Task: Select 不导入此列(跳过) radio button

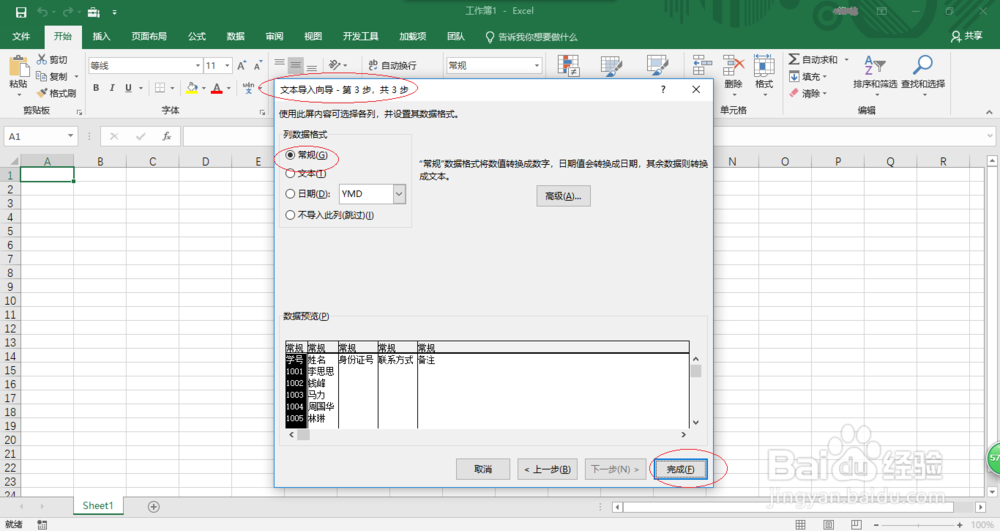Action: 290,215
